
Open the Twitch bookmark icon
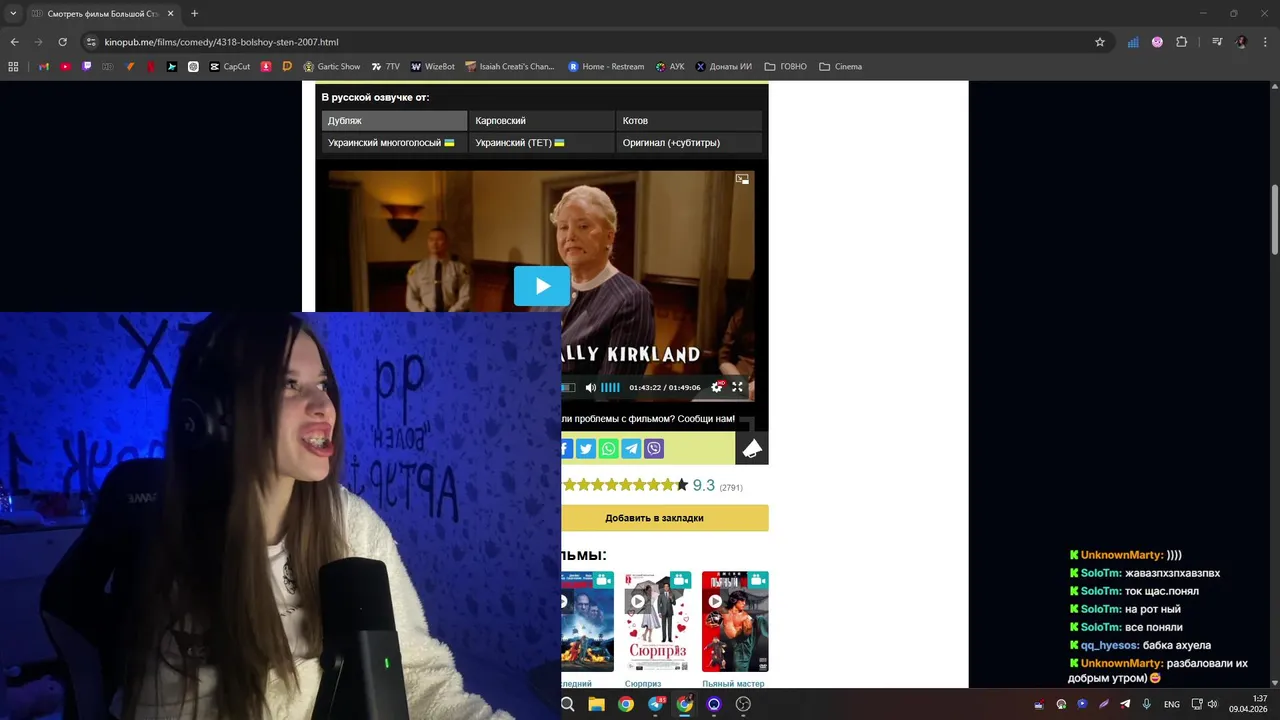(x=87, y=67)
